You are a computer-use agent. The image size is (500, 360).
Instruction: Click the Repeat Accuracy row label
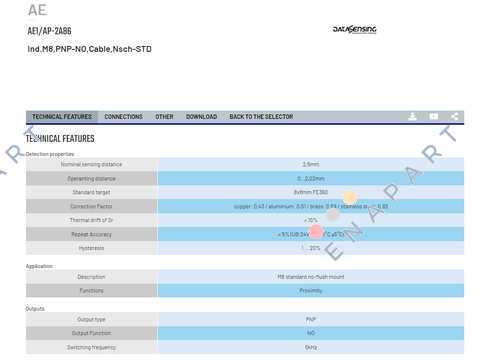tap(91, 234)
